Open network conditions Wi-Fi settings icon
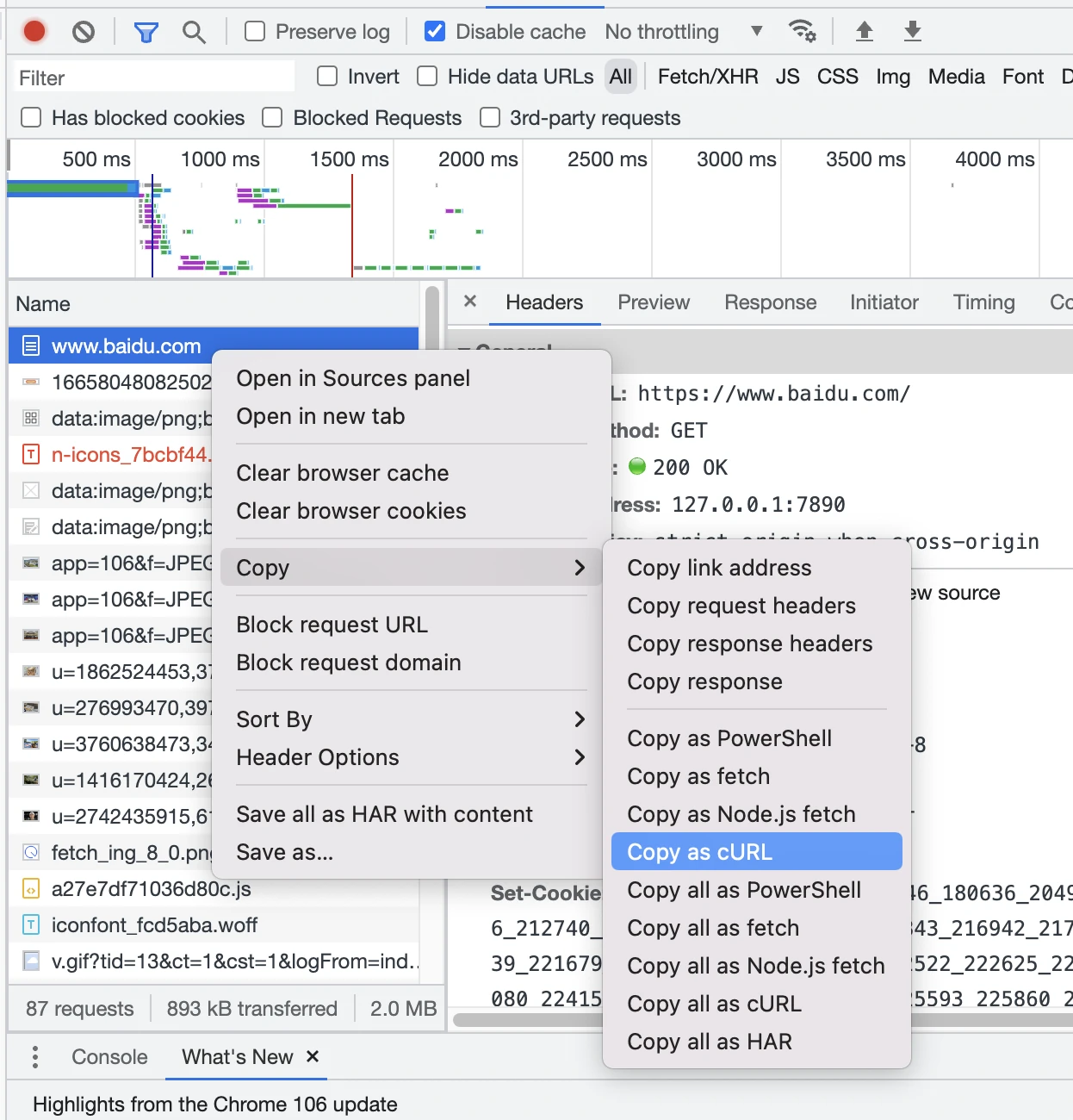1073x1120 pixels. [803, 32]
